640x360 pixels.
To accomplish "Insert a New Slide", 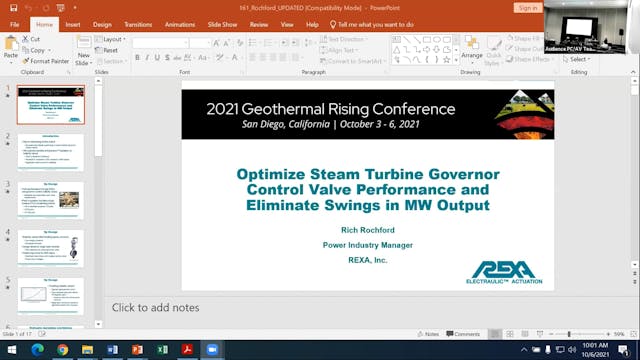I will click(x=84, y=51).
